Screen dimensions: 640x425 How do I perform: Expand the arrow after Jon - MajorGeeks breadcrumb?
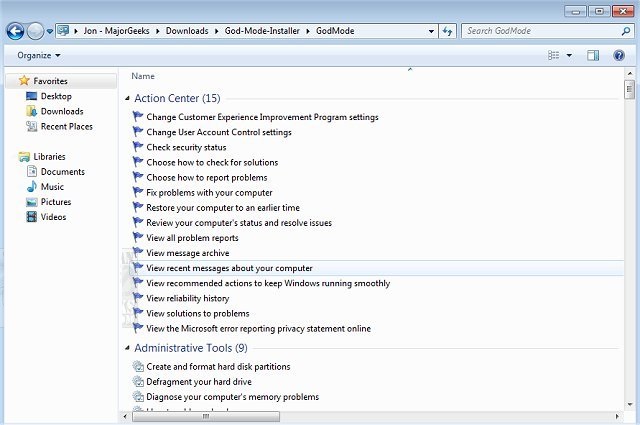click(158, 31)
